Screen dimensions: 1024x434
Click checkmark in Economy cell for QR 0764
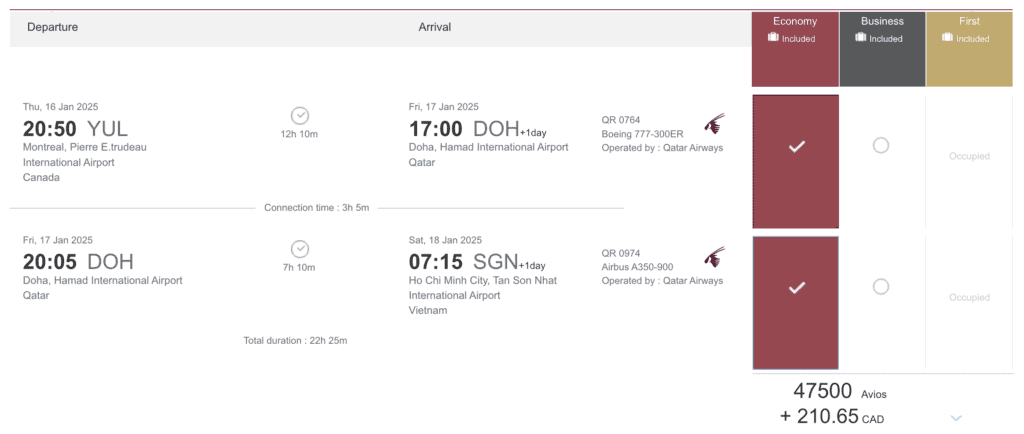click(796, 147)
